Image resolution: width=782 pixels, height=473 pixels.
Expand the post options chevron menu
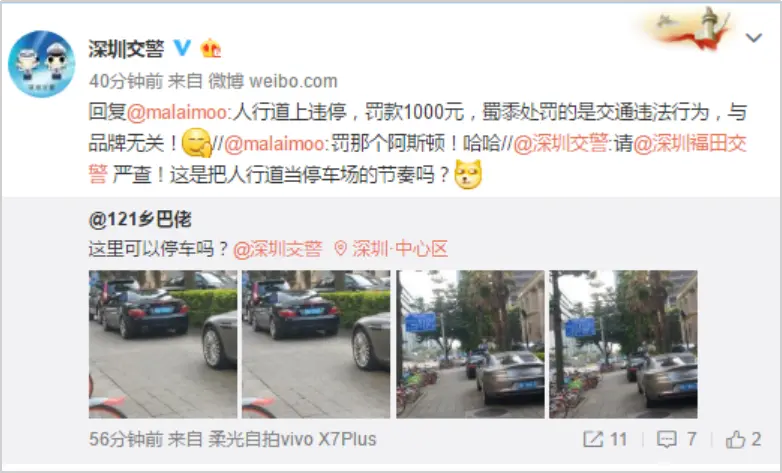(753, 37)
